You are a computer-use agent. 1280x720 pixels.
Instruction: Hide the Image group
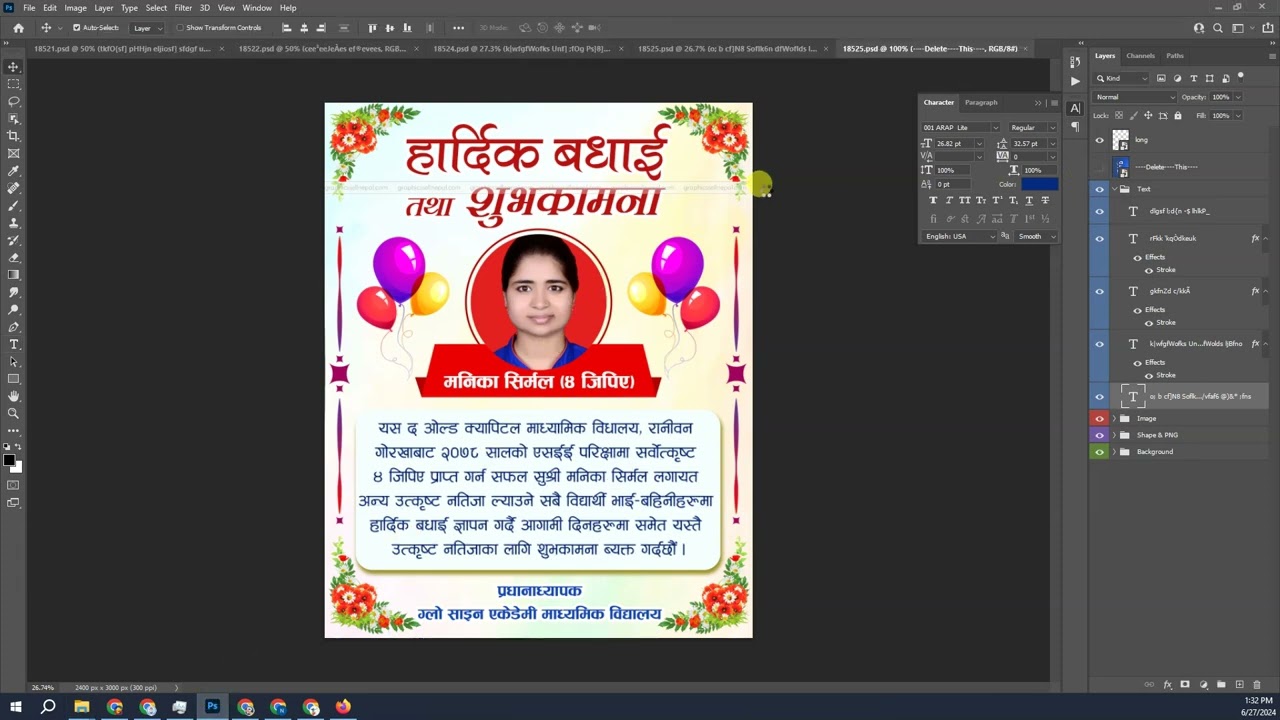point(1100,419)
